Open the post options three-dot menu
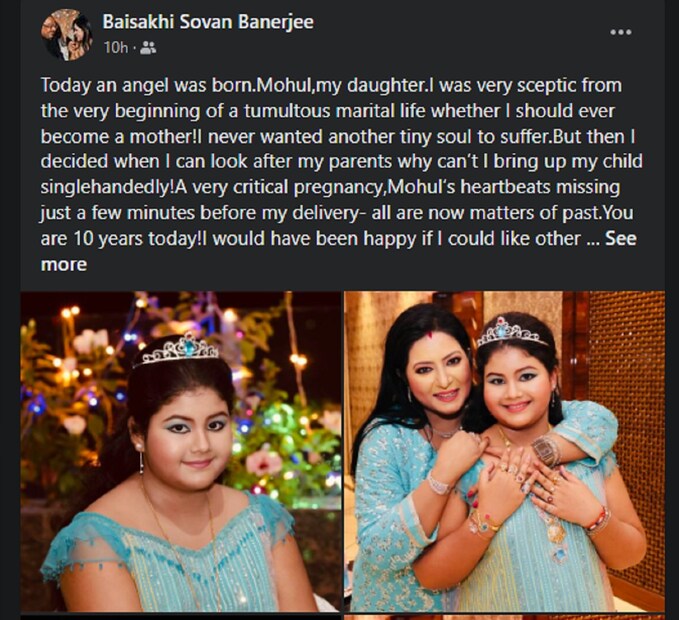Screen dimensions: 679x620 coord(621,32)
